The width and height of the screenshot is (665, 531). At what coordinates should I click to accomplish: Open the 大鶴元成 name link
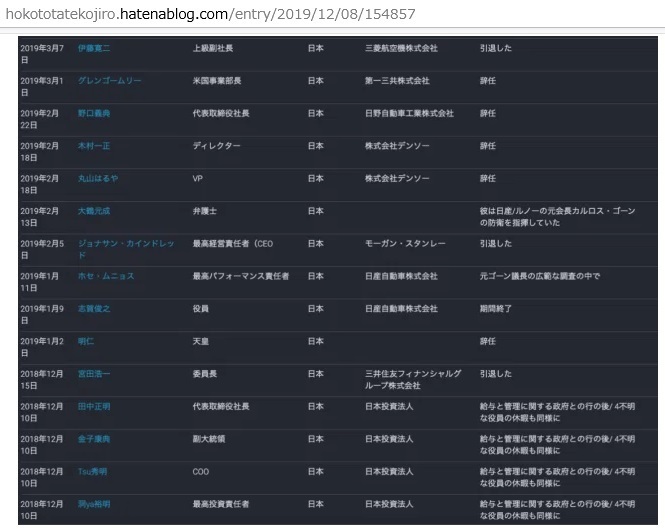(94, 211)
